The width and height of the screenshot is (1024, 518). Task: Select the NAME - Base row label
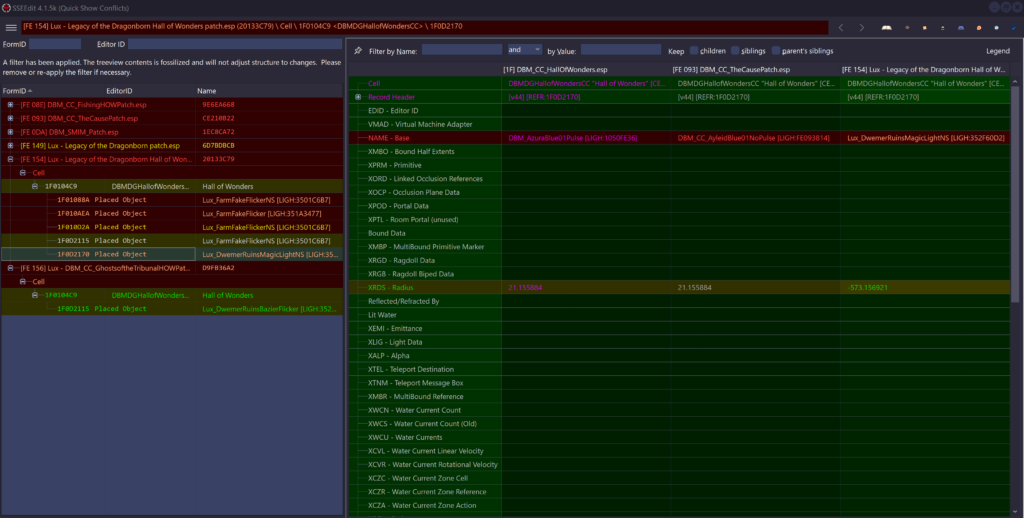pyautogui.click(x=391, y=138)
